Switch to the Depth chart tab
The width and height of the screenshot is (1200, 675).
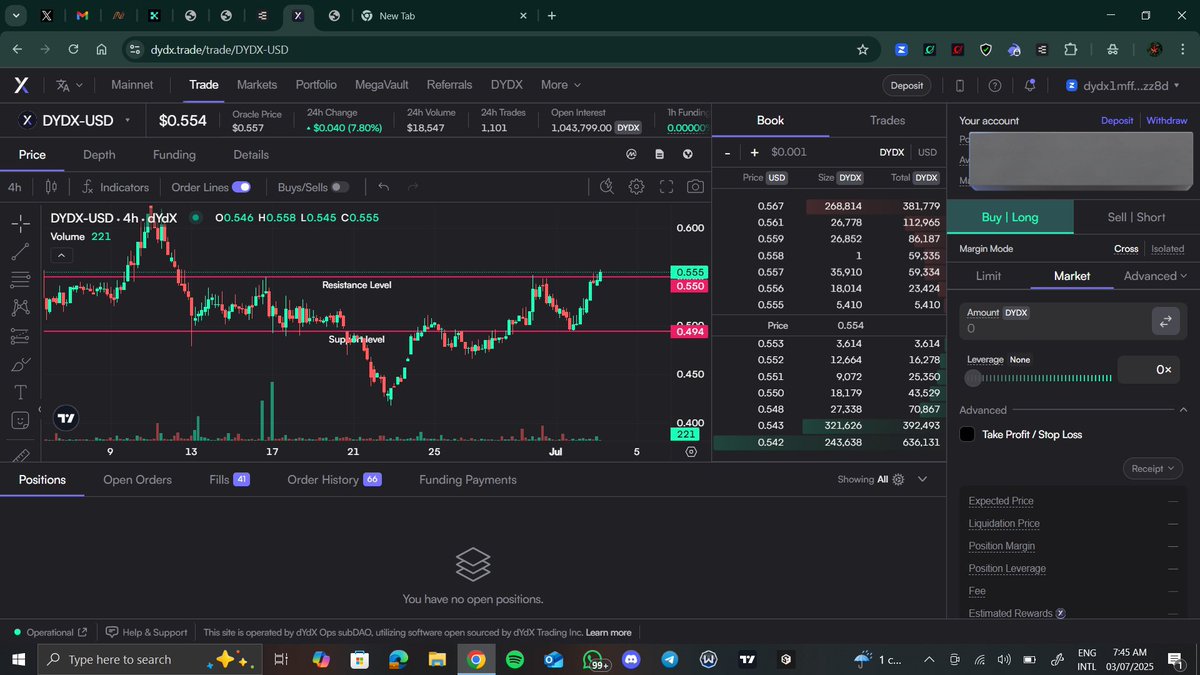(x=99, y=155)
